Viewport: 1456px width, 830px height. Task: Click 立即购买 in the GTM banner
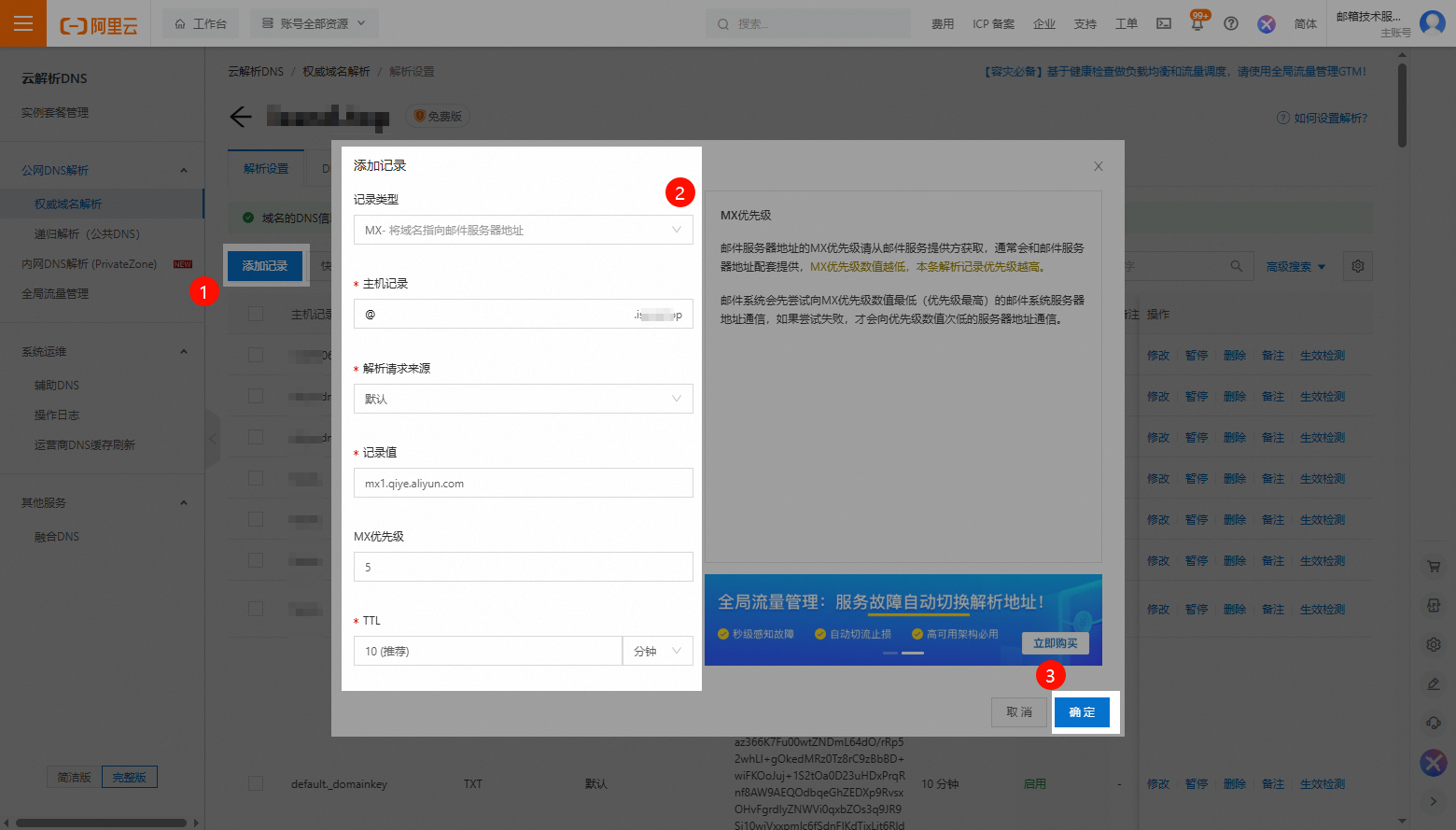point(1055,642)
